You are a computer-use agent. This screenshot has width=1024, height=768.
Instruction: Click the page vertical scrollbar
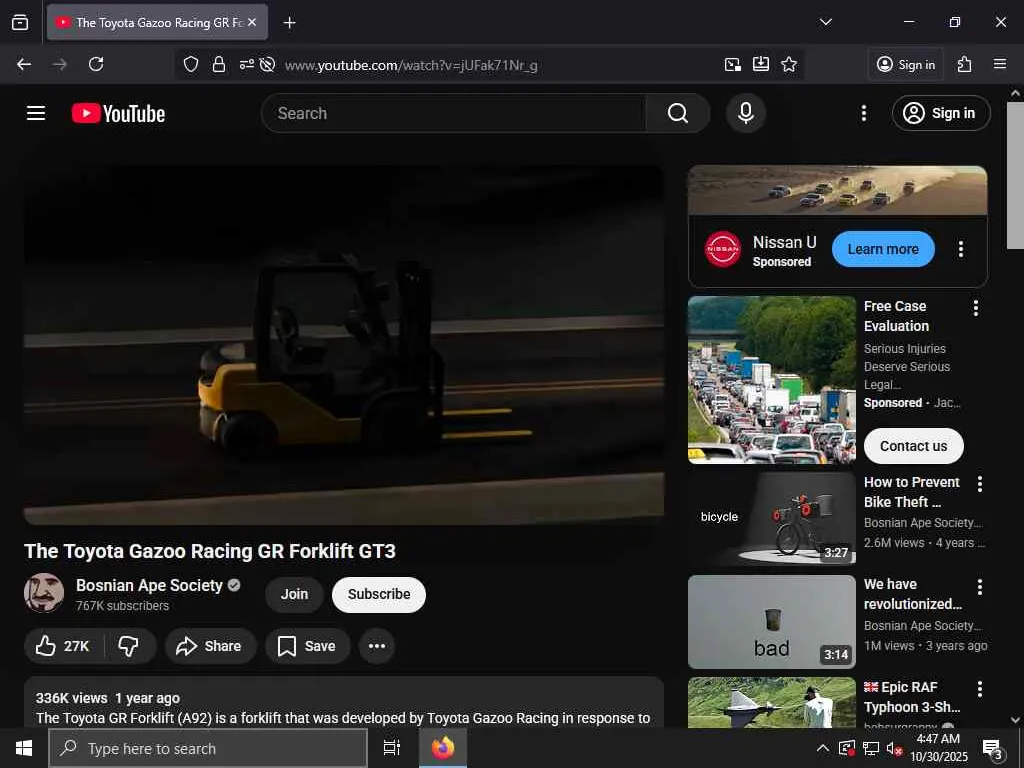pos(1015,176)
